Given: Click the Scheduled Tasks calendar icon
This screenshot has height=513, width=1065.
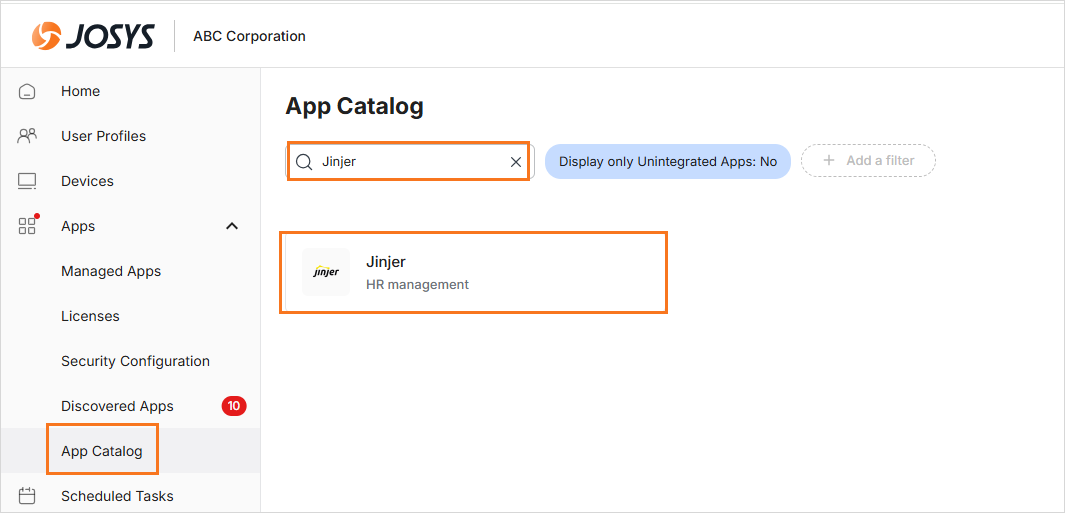Looking at the screenshot, I should (27, 496).
